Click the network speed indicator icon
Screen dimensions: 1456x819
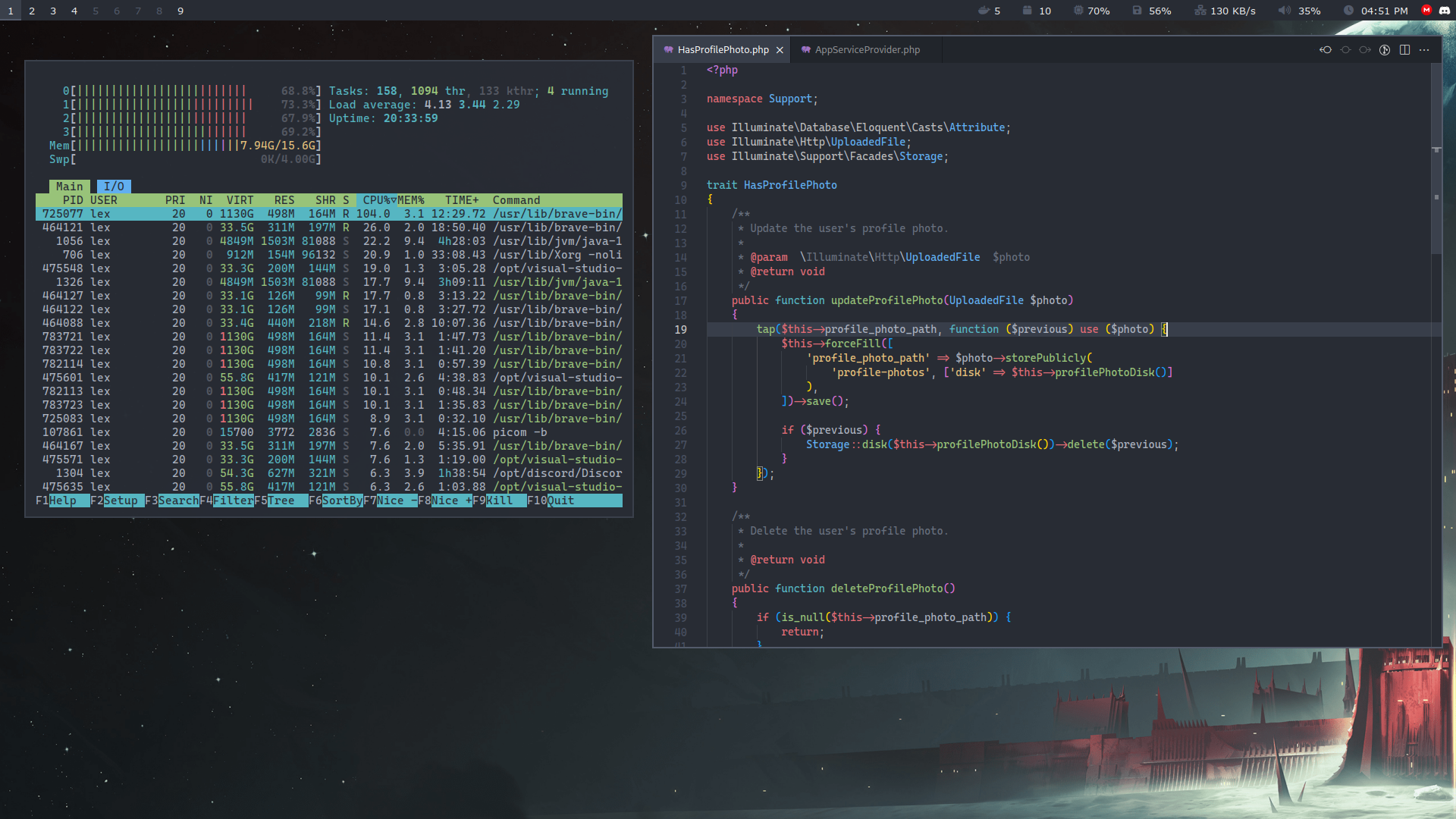coord(1200,11)
